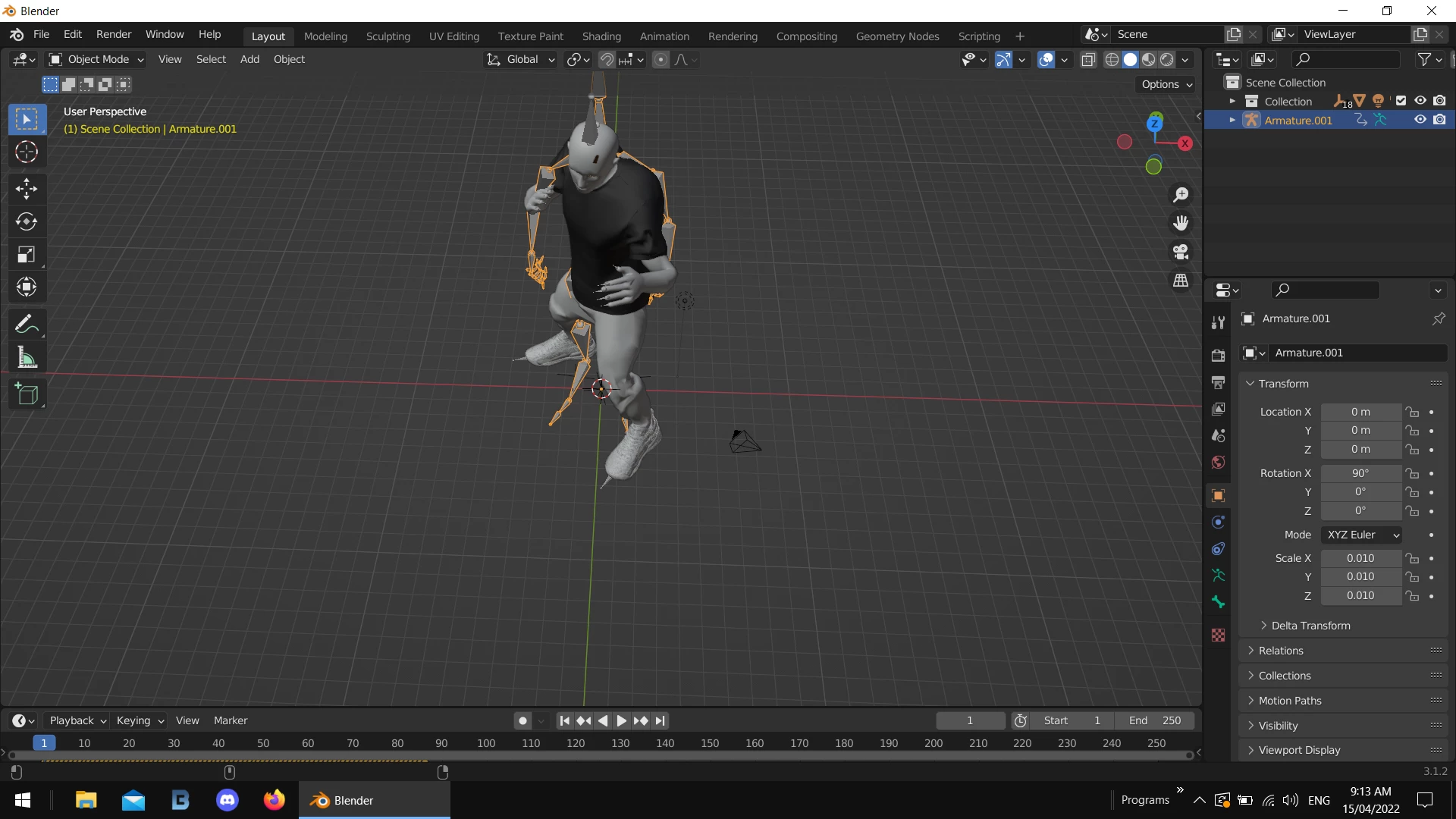Toggle snapping magnet in header
This screenshot has width=1456, height=819.
(x=607, y=59)
